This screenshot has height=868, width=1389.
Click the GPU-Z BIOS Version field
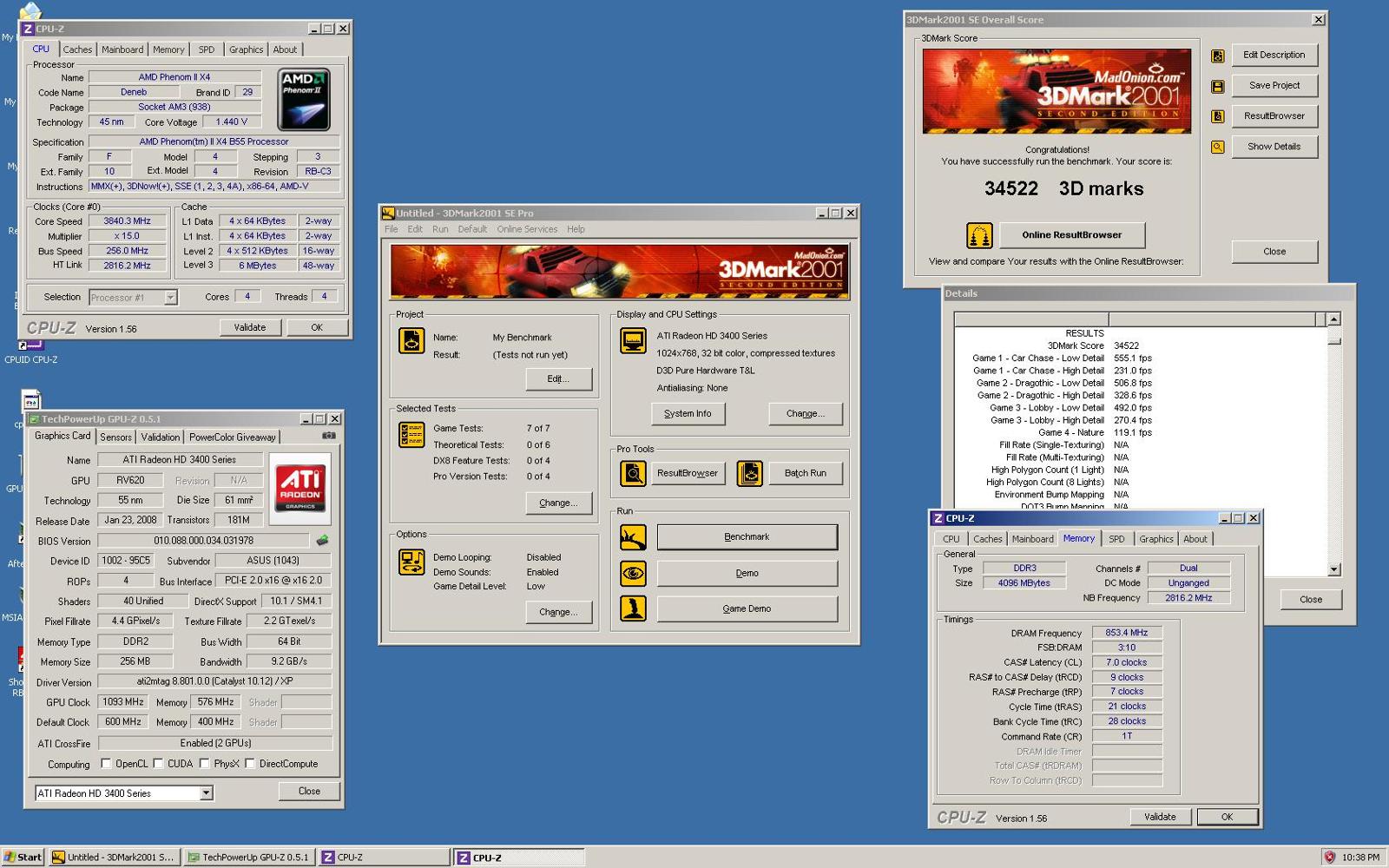click(x=203, y=541)
